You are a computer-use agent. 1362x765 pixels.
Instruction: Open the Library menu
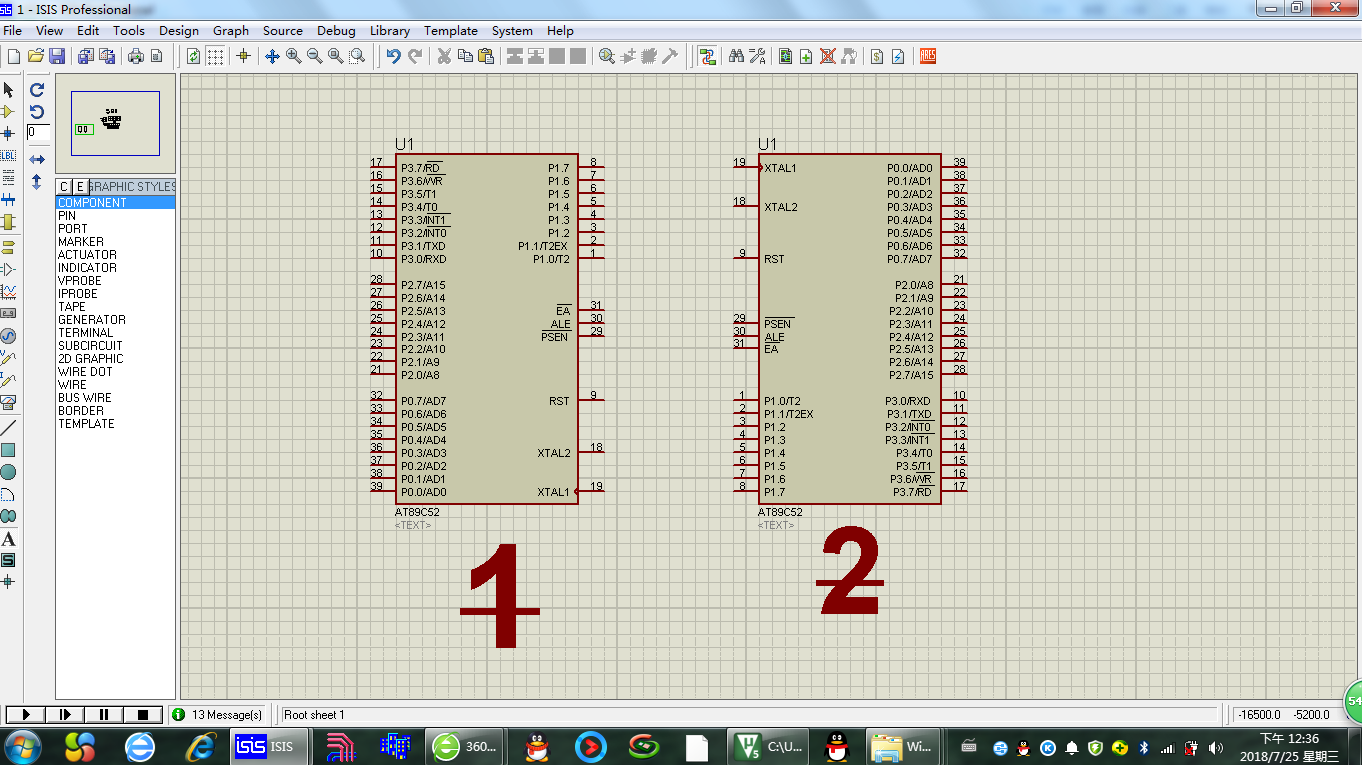pyautogui.click(x=390, y=31)
